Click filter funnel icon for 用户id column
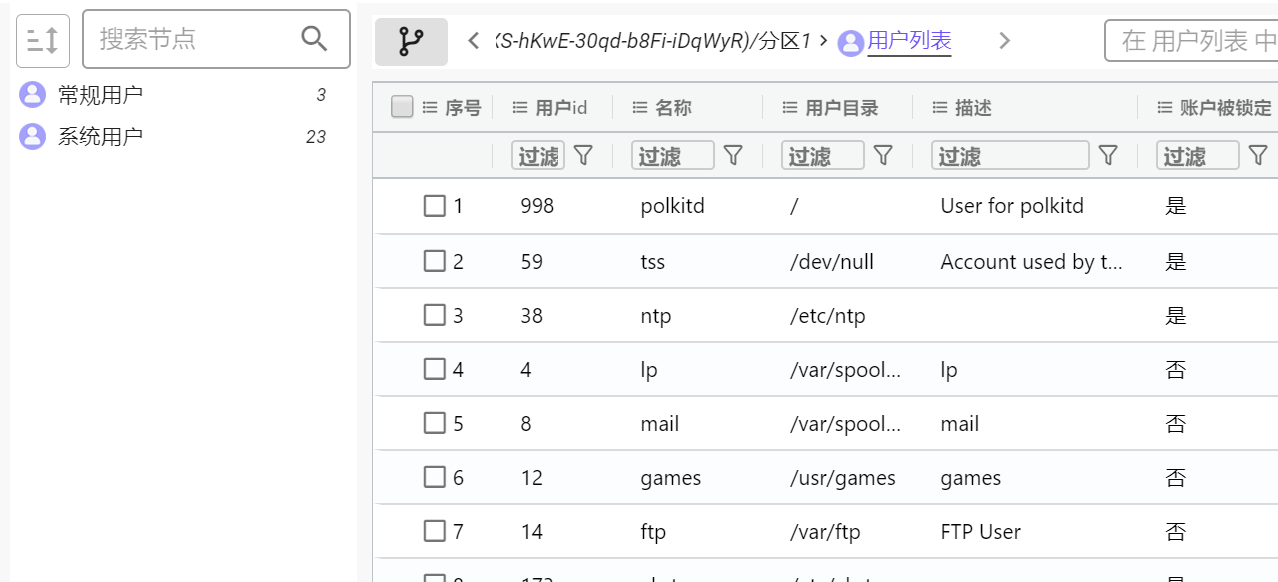Screen dimensions: 1278x582 [583, 155]
